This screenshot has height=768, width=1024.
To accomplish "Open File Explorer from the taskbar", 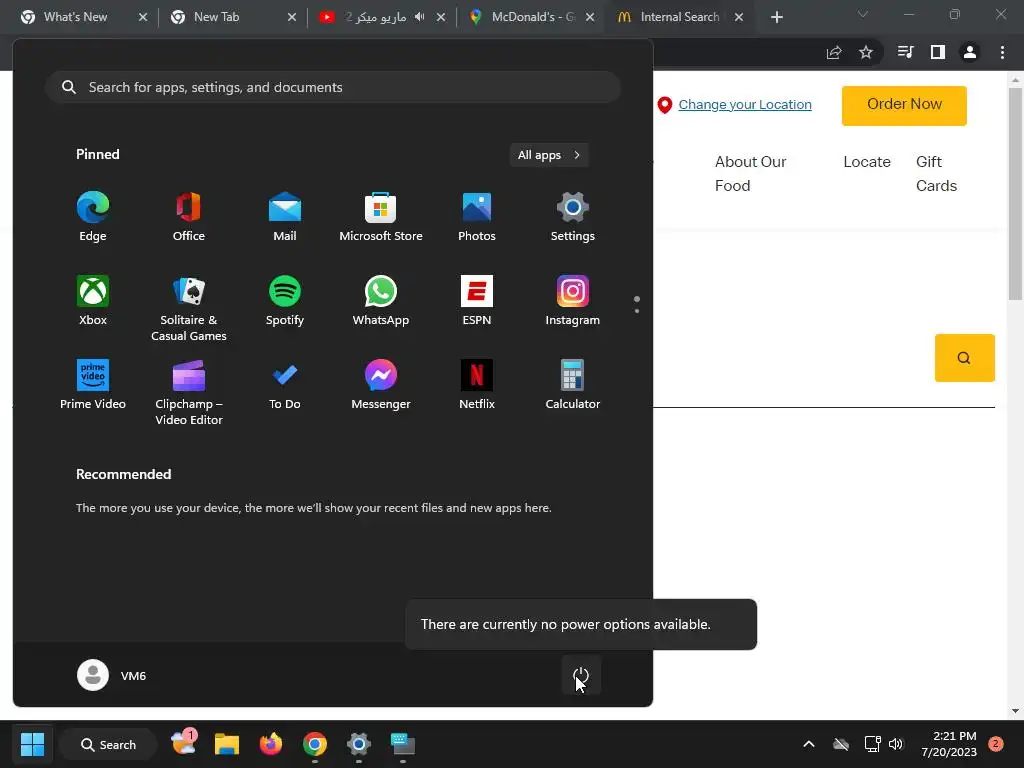I will pos(227,744).
